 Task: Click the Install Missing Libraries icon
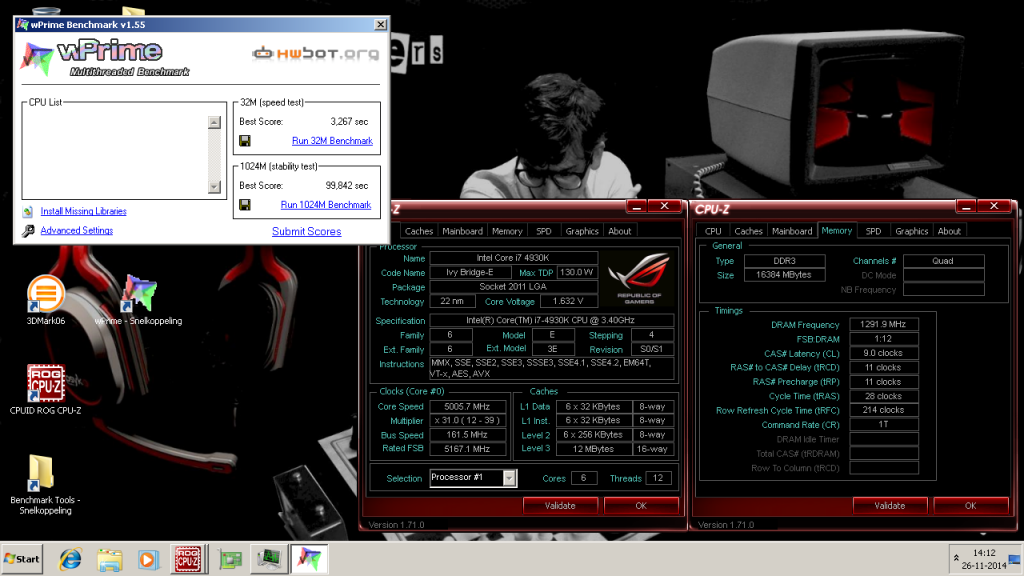27,212
